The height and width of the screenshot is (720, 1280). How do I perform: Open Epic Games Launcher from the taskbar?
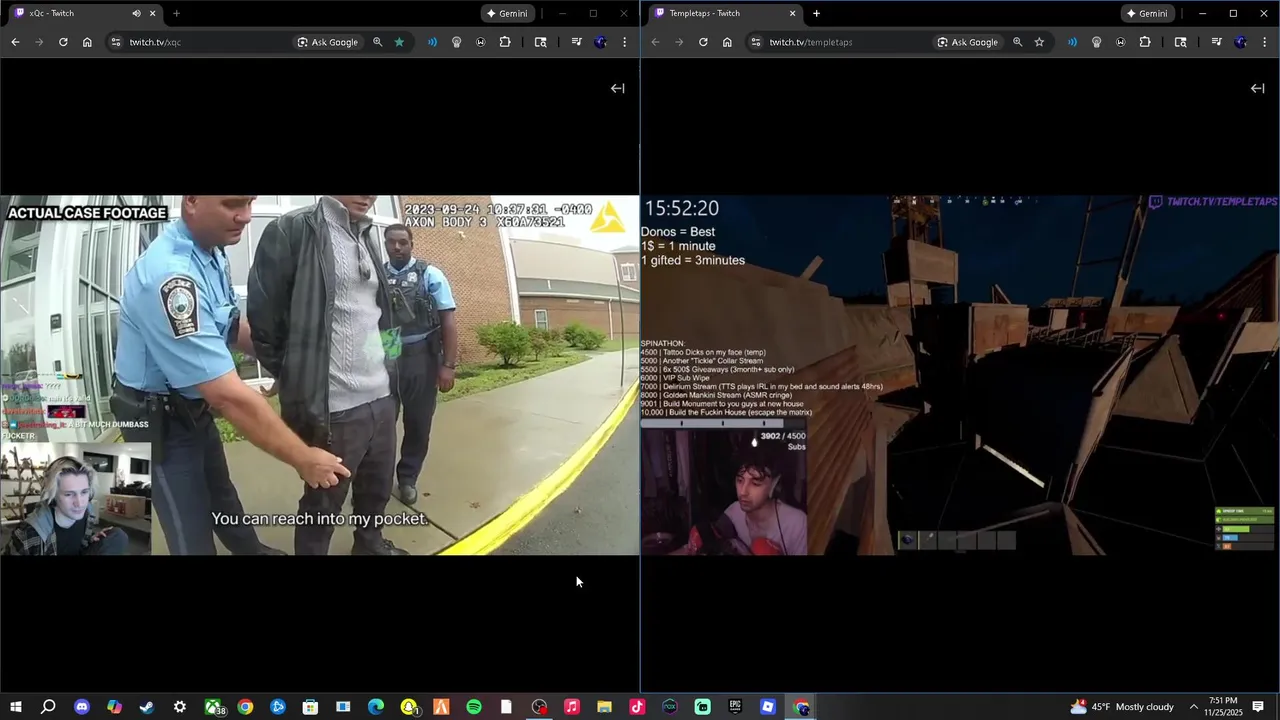pos(735,707)
